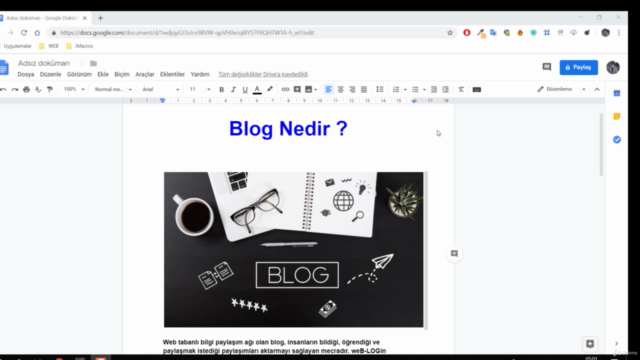Star the Adsız doküman document

[82, 63]
